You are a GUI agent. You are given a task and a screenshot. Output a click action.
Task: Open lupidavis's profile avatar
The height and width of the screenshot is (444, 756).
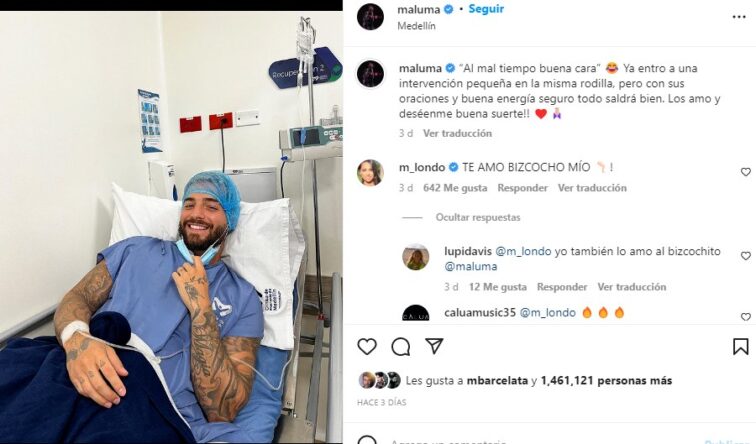(x=416, y=257)
